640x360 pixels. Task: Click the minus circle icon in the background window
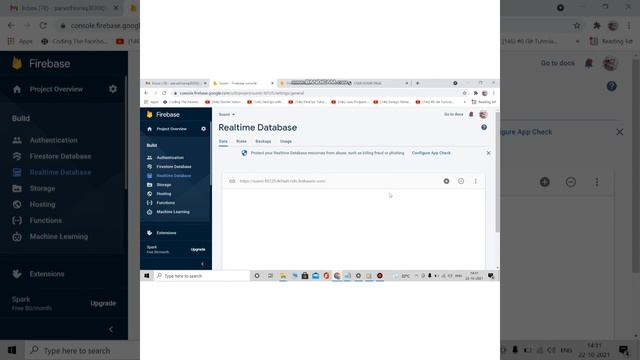(571, 182)
